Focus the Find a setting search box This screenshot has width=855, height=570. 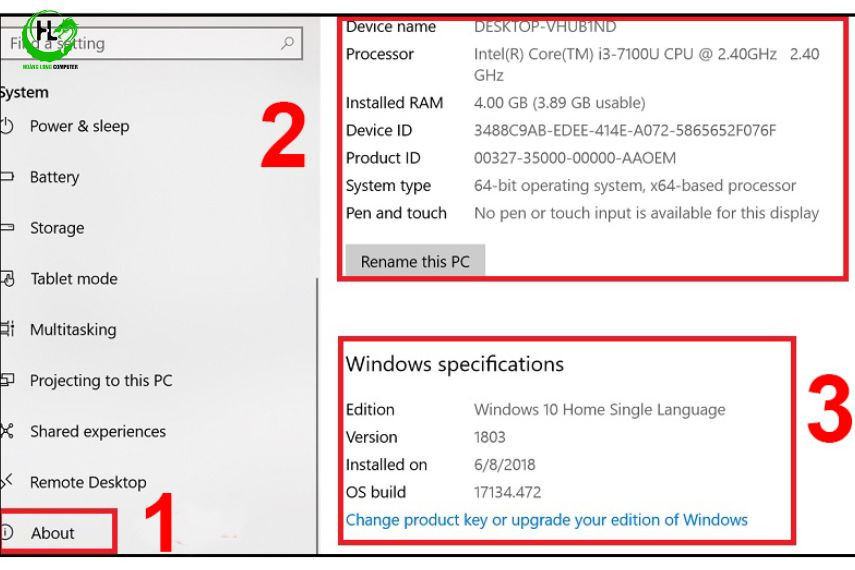[x=151, y=43]
